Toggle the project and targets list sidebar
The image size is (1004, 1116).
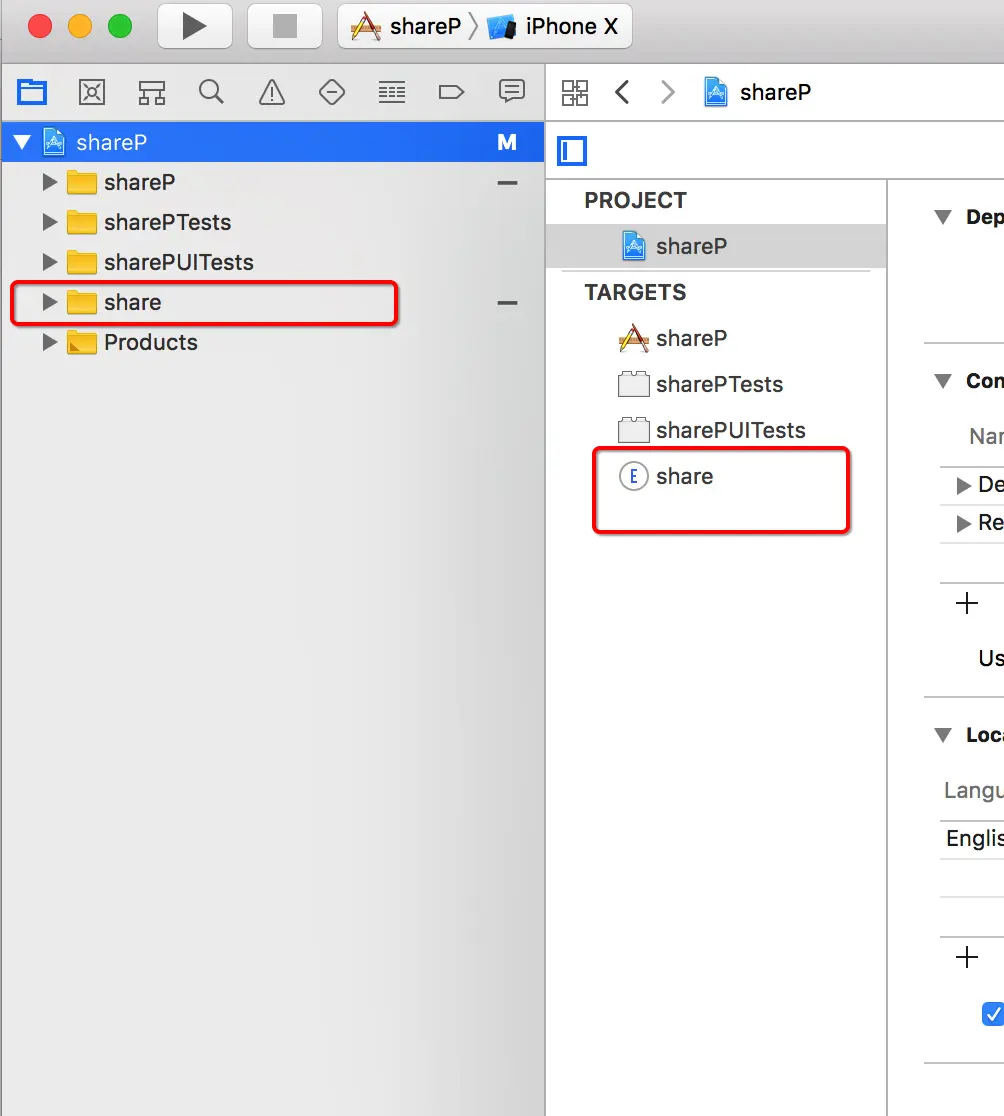click(x=572, y=151)
